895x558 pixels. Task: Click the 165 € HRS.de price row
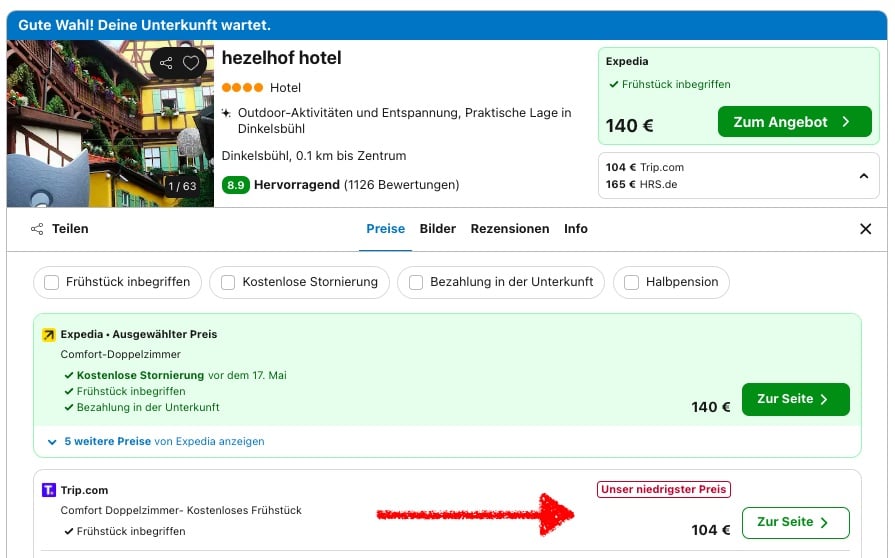[x=642, y=184]
